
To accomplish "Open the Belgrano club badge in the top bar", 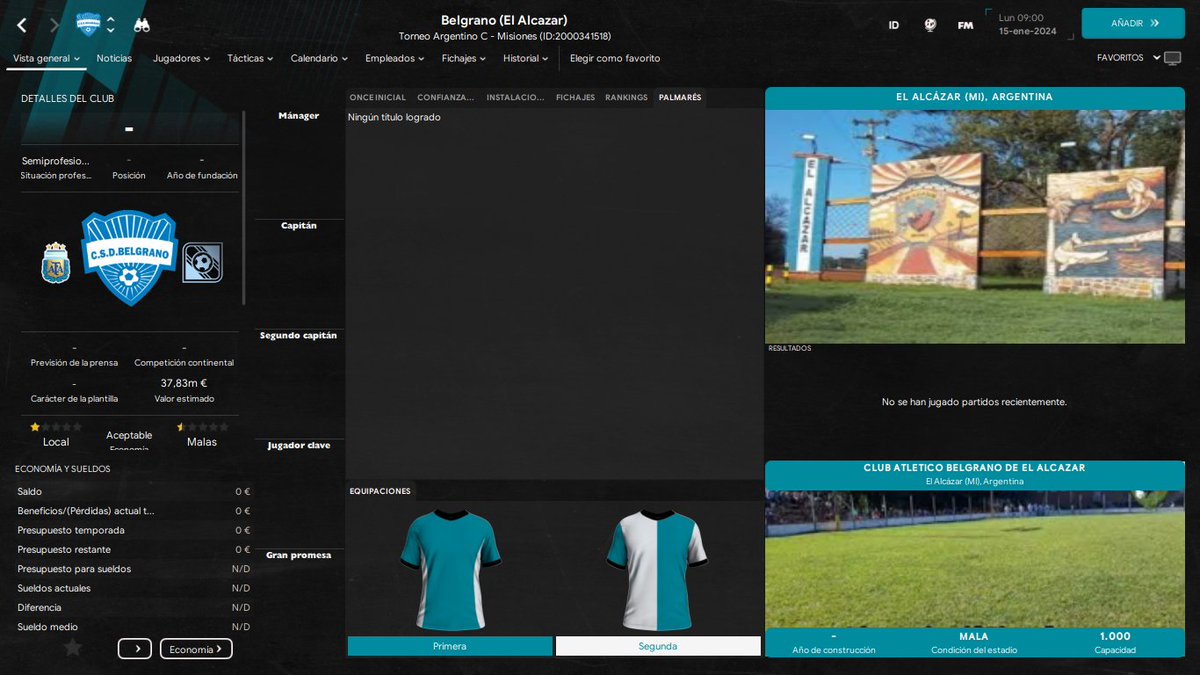I will point(87,23).
